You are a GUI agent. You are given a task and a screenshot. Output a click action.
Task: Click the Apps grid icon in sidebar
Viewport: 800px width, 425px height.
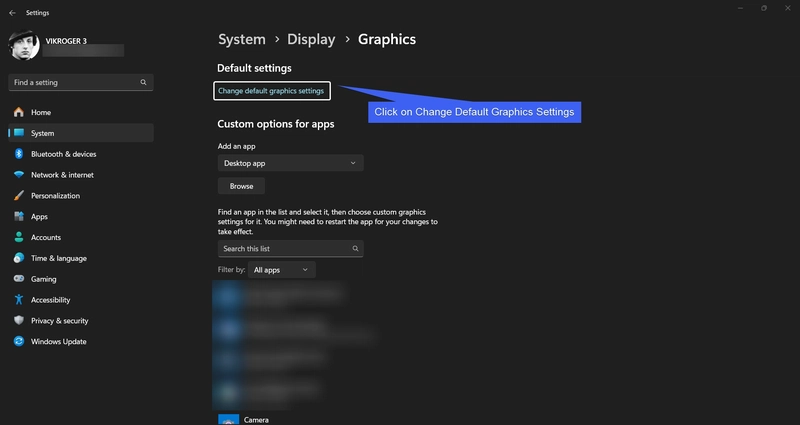click(x=19, y=216)
